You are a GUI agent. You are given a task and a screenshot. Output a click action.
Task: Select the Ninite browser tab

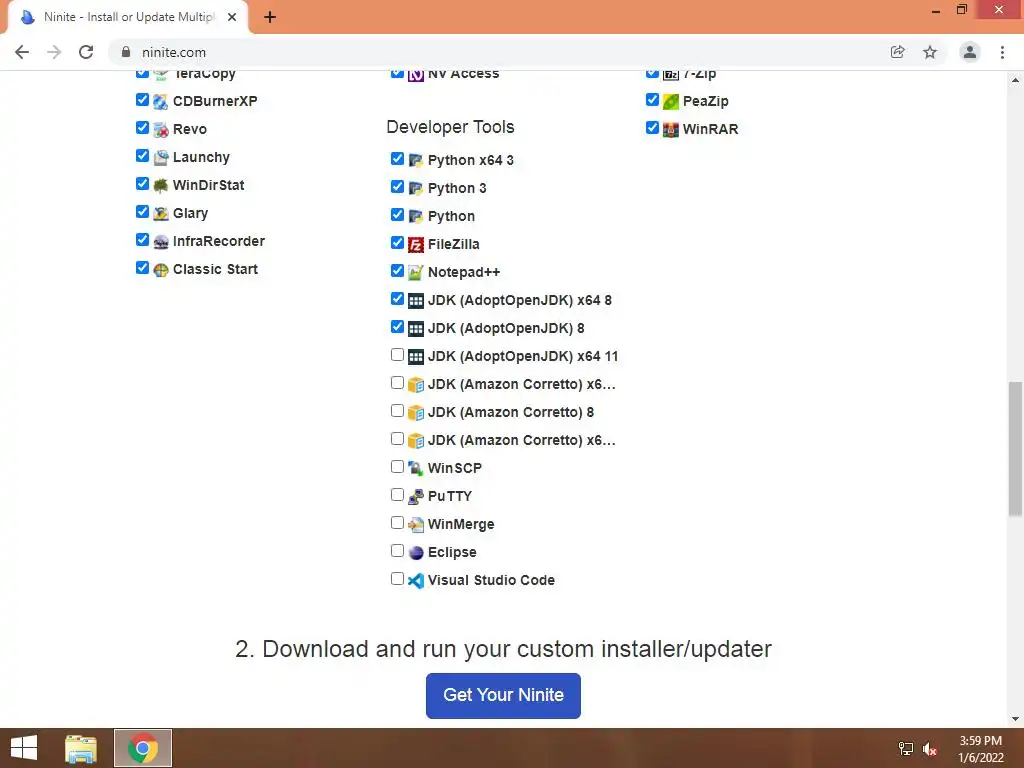[127, 17]
